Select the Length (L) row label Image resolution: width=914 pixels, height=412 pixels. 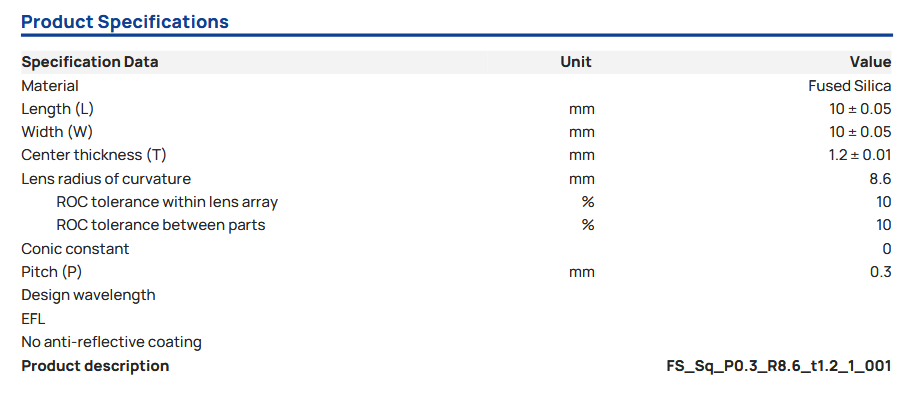pos(57,109)
